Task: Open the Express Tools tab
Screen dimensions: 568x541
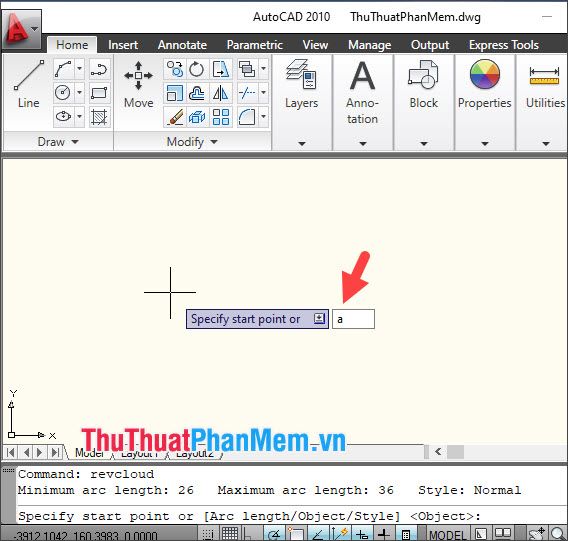Action: (504, 45)
